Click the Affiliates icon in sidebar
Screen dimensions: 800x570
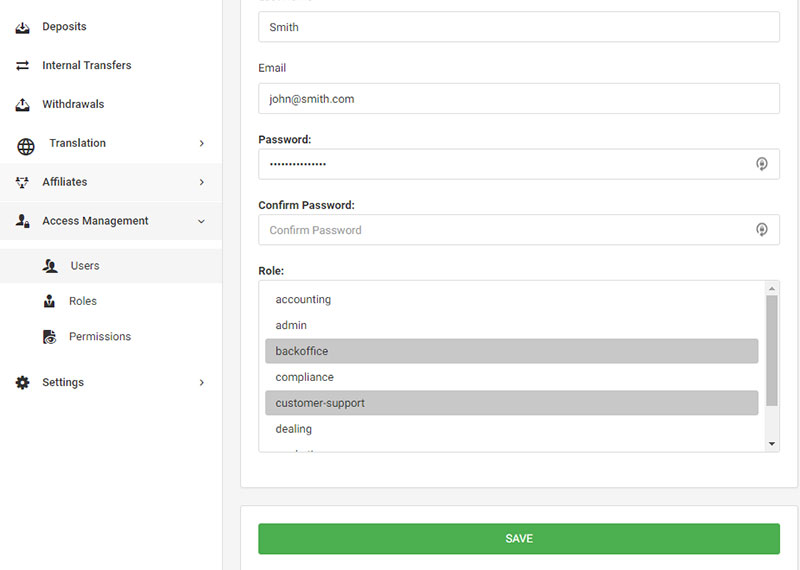pyautogui.click(x=23, y=183)
